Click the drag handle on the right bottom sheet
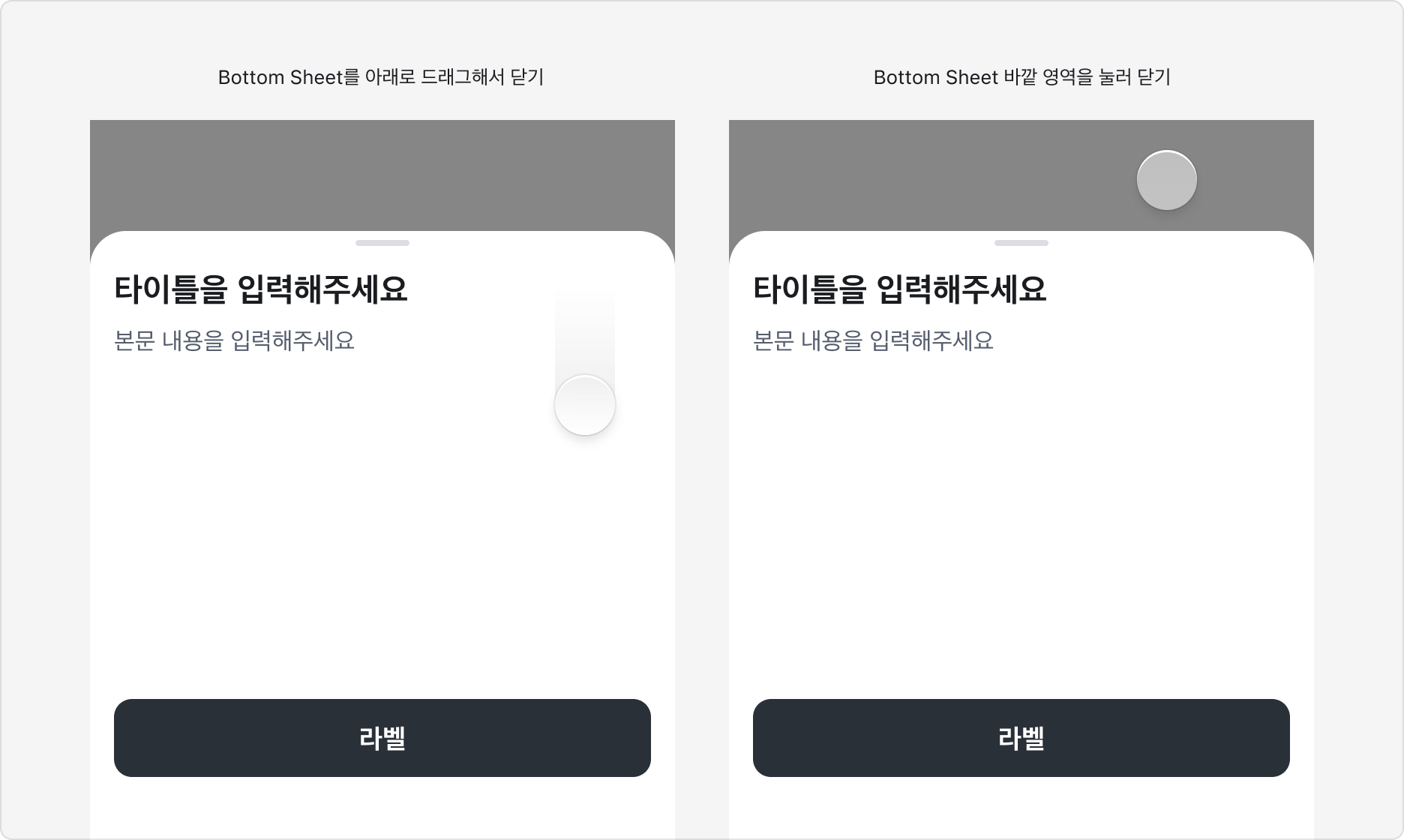 click(1021, 243)
